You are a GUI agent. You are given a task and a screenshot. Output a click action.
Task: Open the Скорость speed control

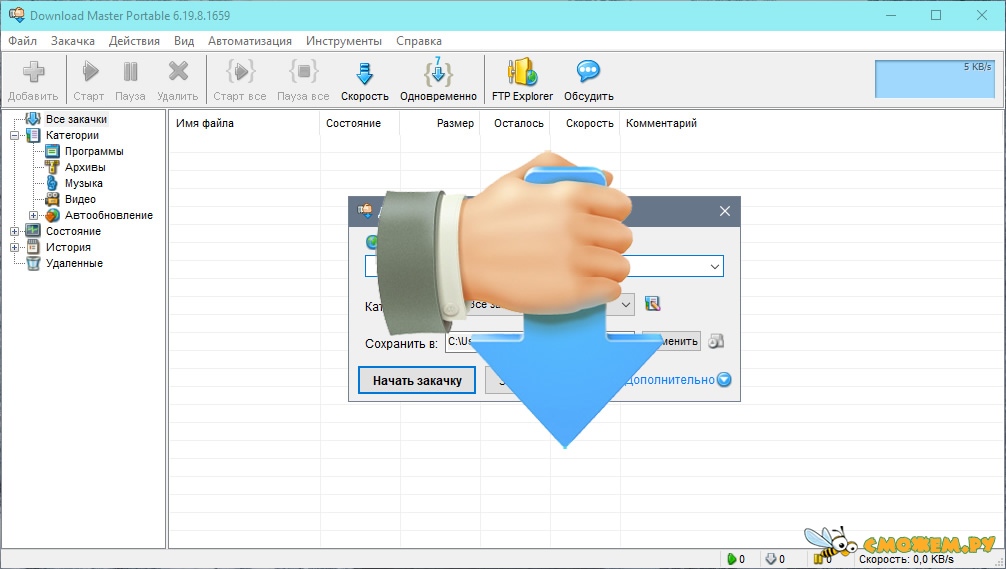tap(364, 80)
